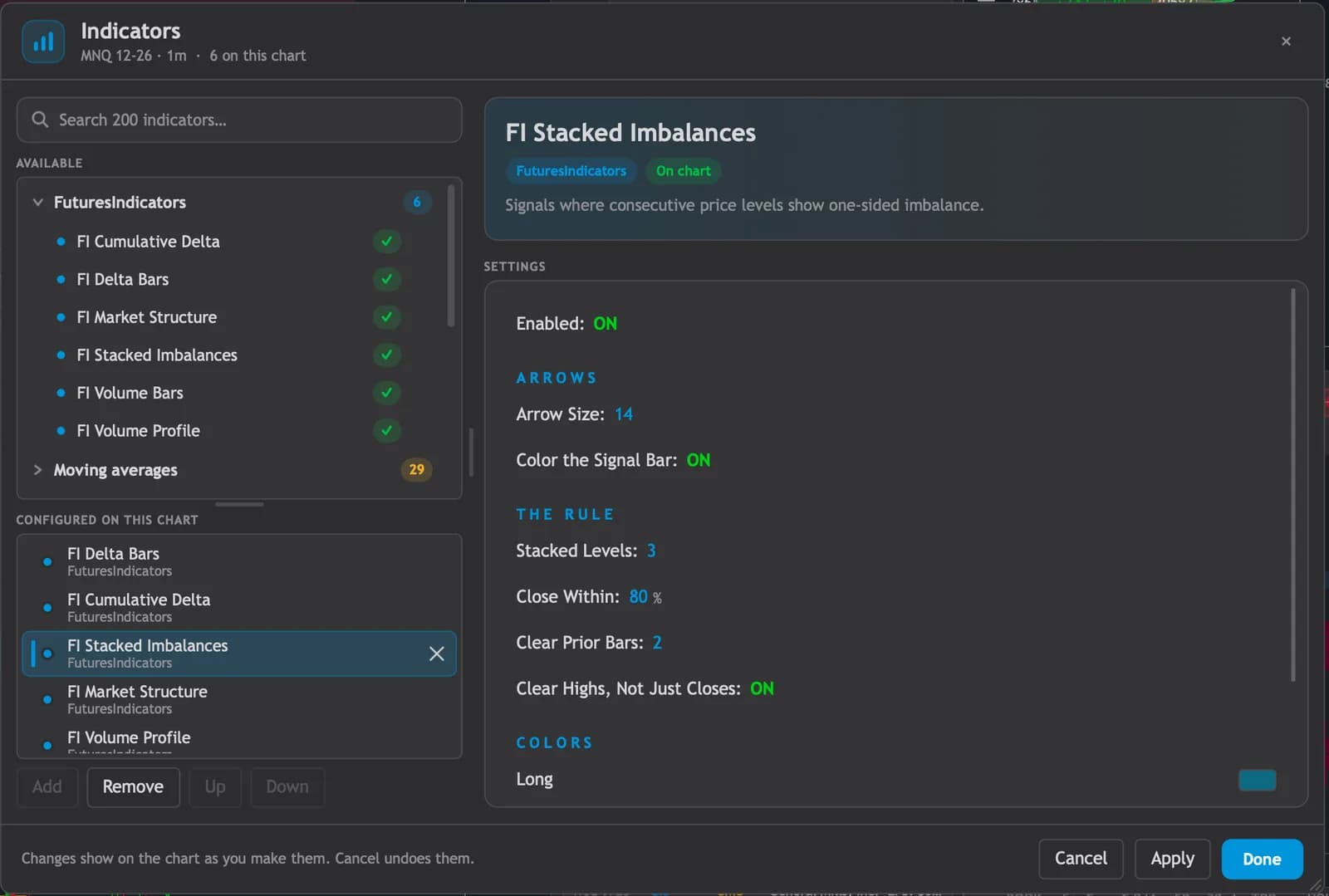Screen dimensions: 1329x896
Task: Close the Indicators dialog with the X
Action: point(1286,42)
